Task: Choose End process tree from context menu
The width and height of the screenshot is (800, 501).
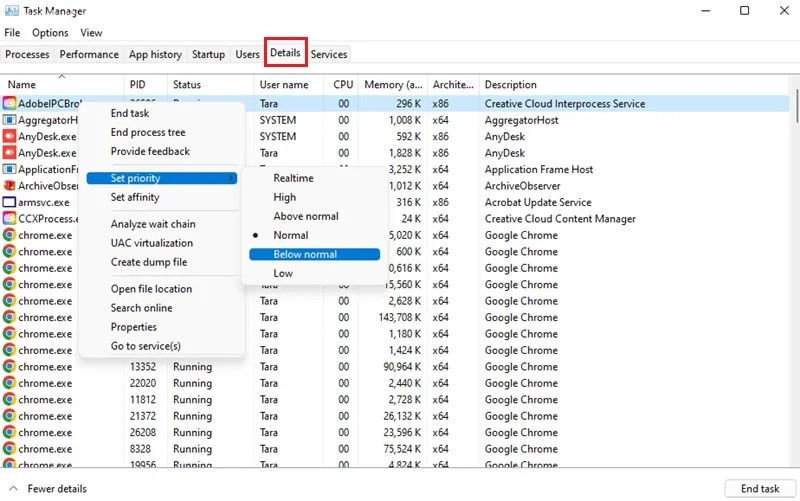Action: pyautogui.click(x=148, y=132)
